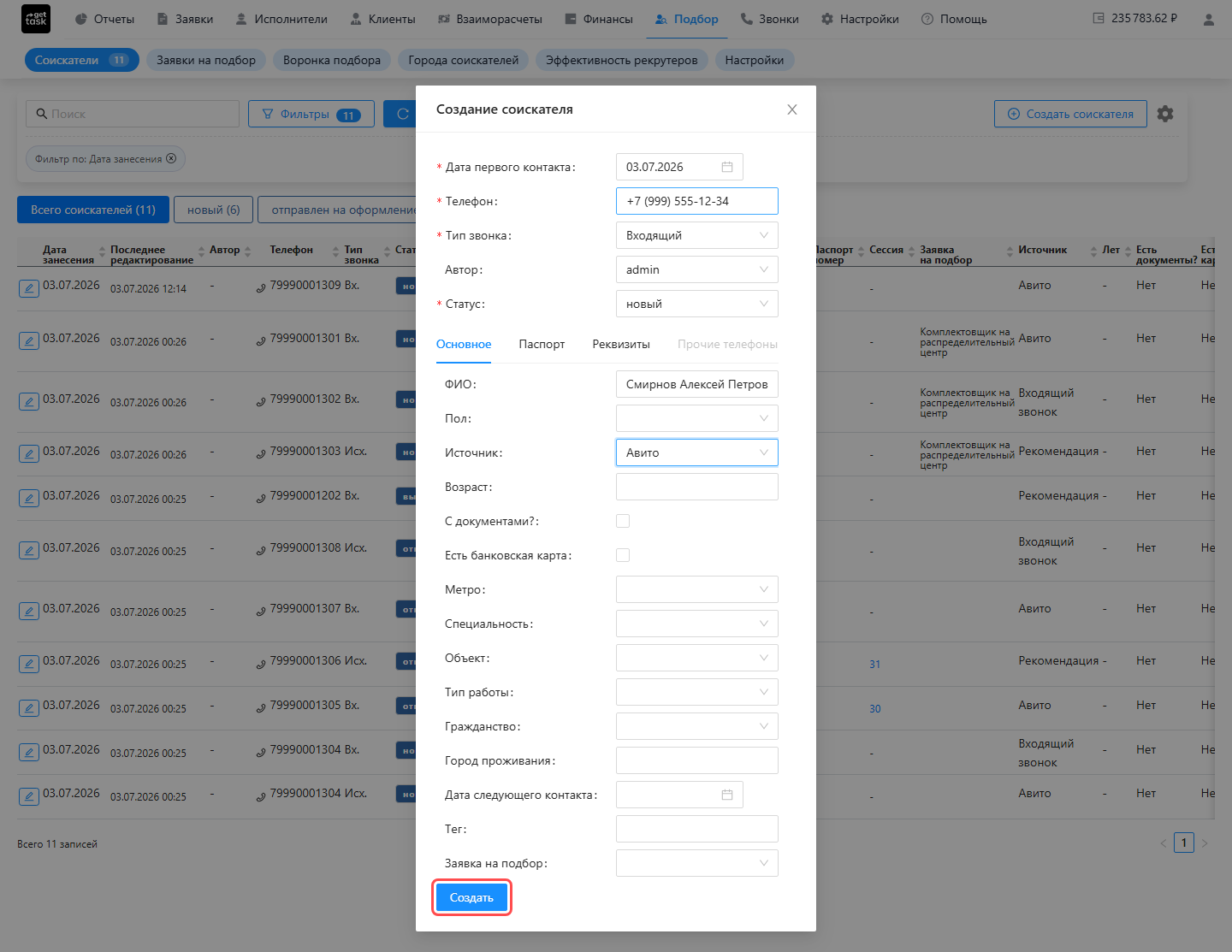Image resolution: width=1232 pixels, height=952 pixels.
Task: Open calendar for Дата следующего контакта
Action: (x=727, y=795)
